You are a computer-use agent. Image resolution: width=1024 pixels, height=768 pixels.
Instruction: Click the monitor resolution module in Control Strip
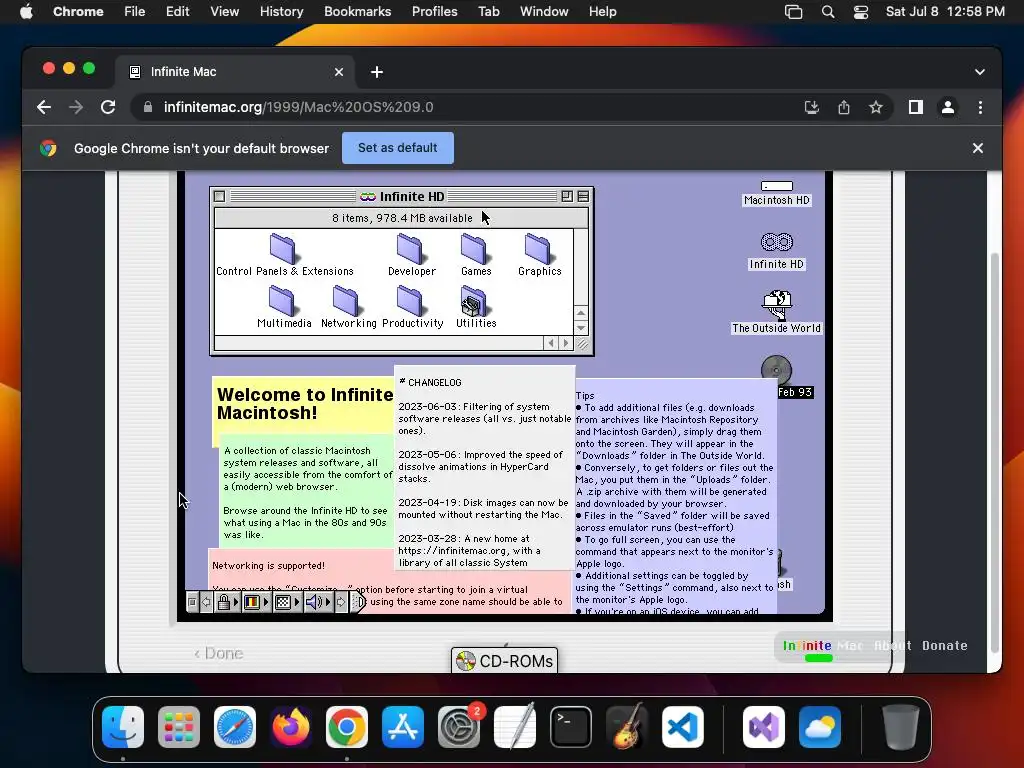[288, 601]
